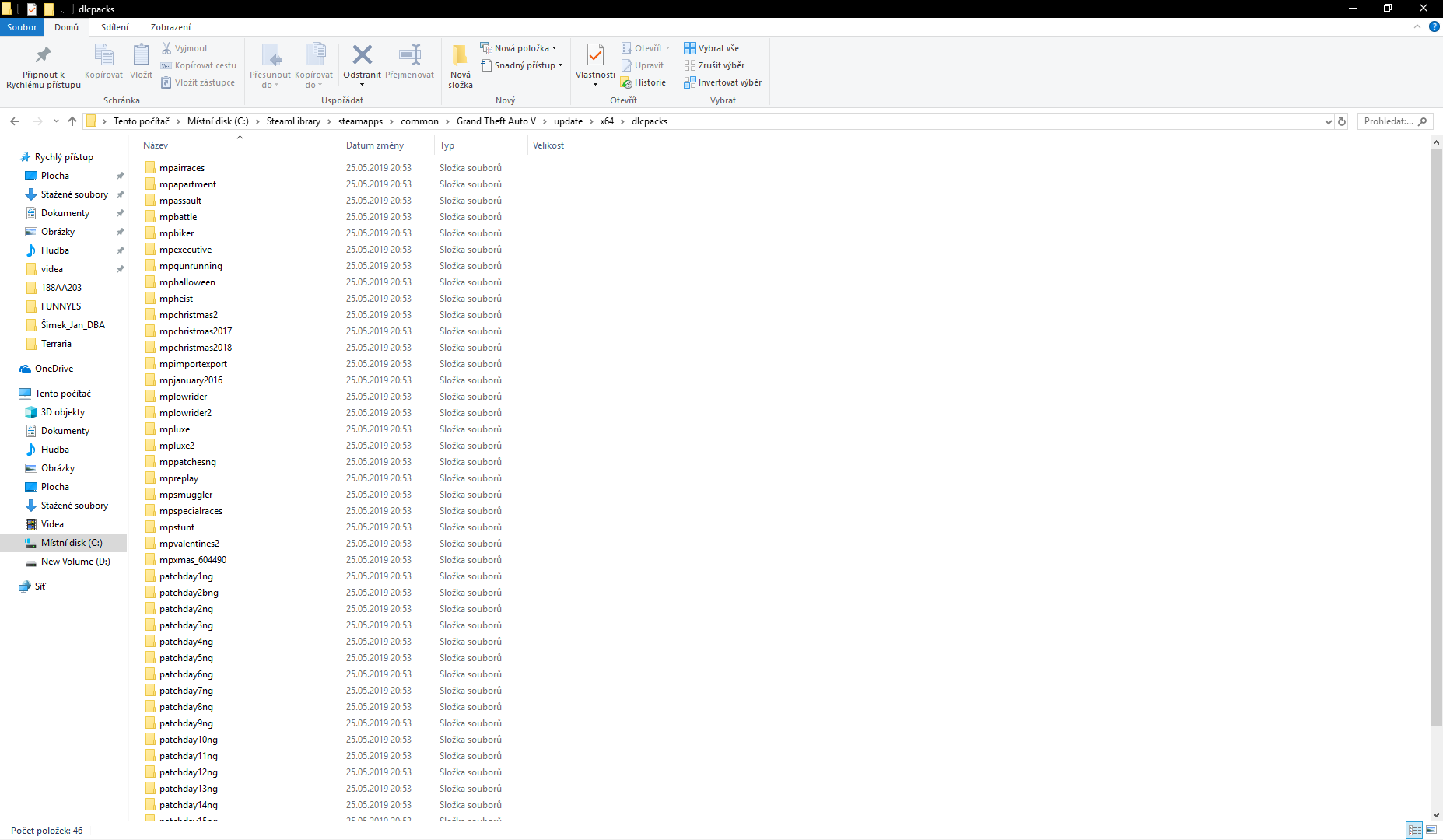The image size is (1443, 840).
Task: Click the Pin to Quick Access icon
Action: (44, 56)
